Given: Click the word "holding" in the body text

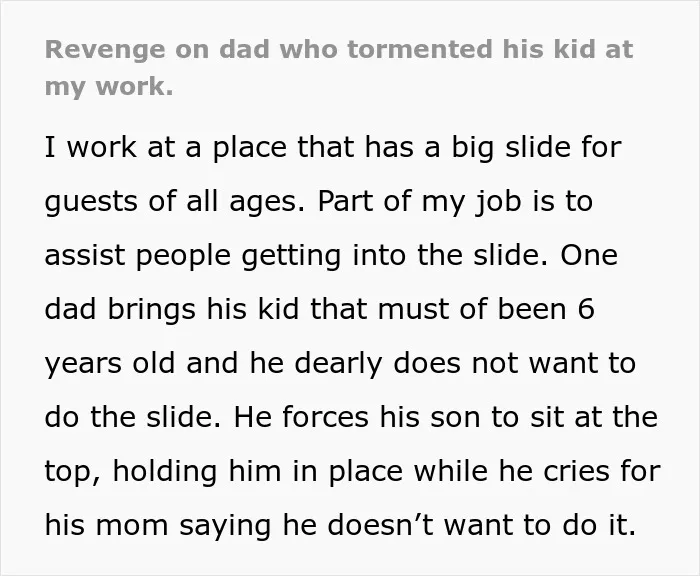Looking at the screenshot, I should point(165,472).
